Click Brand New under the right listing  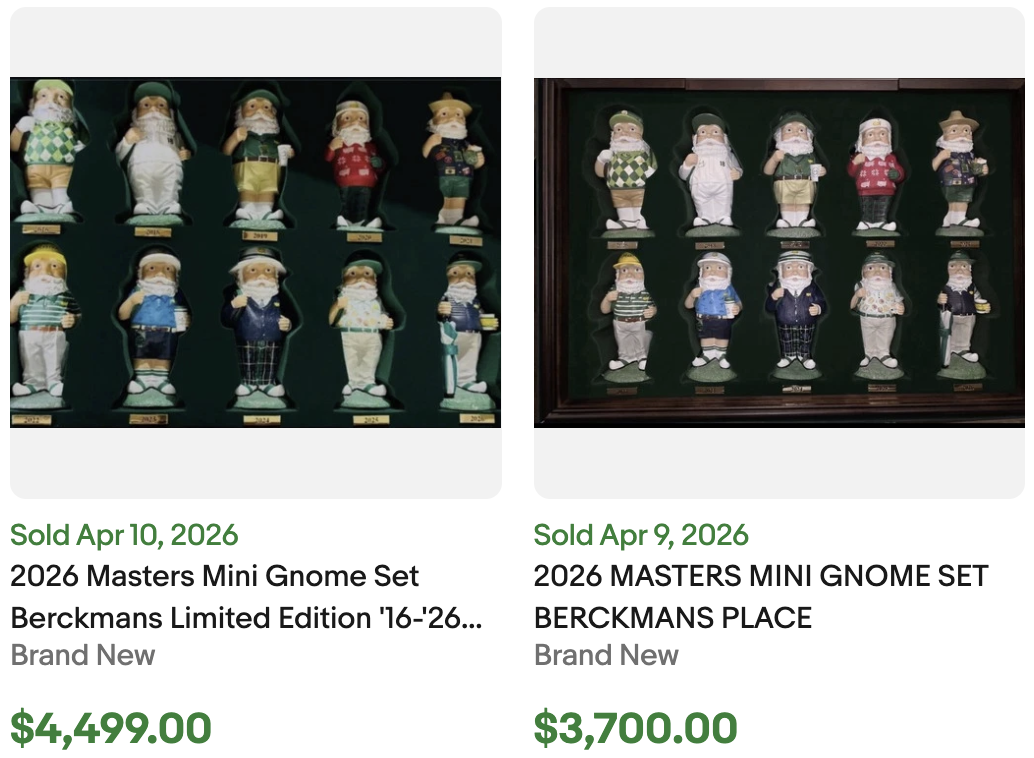(607, 655)
